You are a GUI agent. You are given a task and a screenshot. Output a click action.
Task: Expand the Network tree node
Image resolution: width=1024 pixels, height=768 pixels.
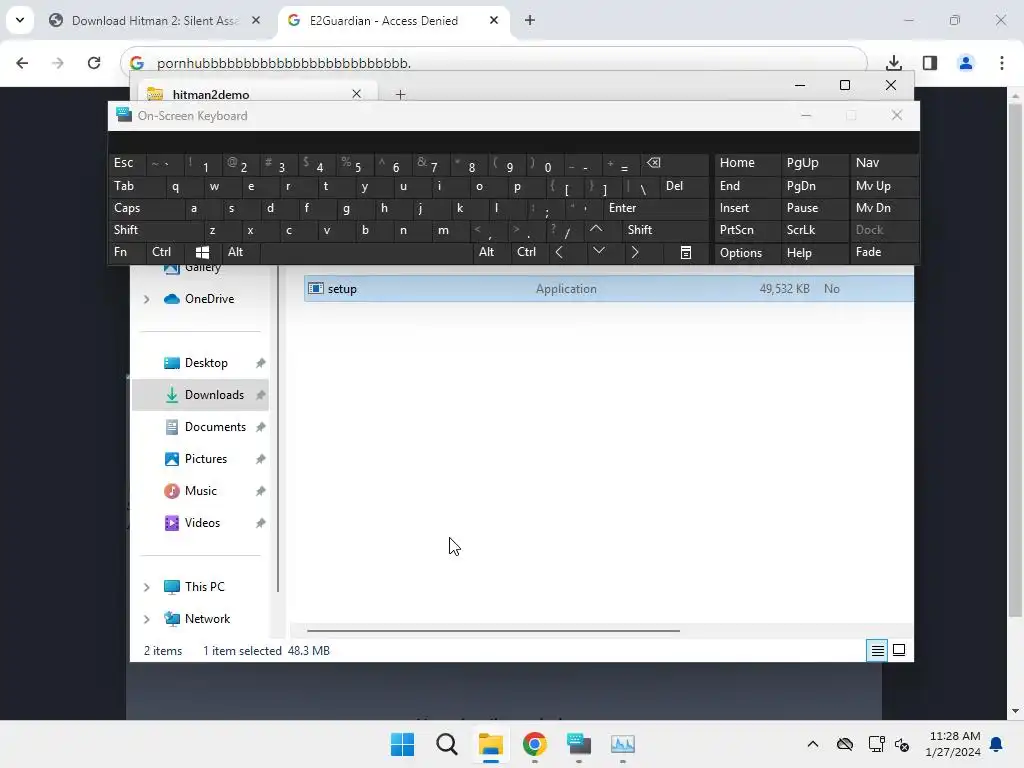pos(146,619)
